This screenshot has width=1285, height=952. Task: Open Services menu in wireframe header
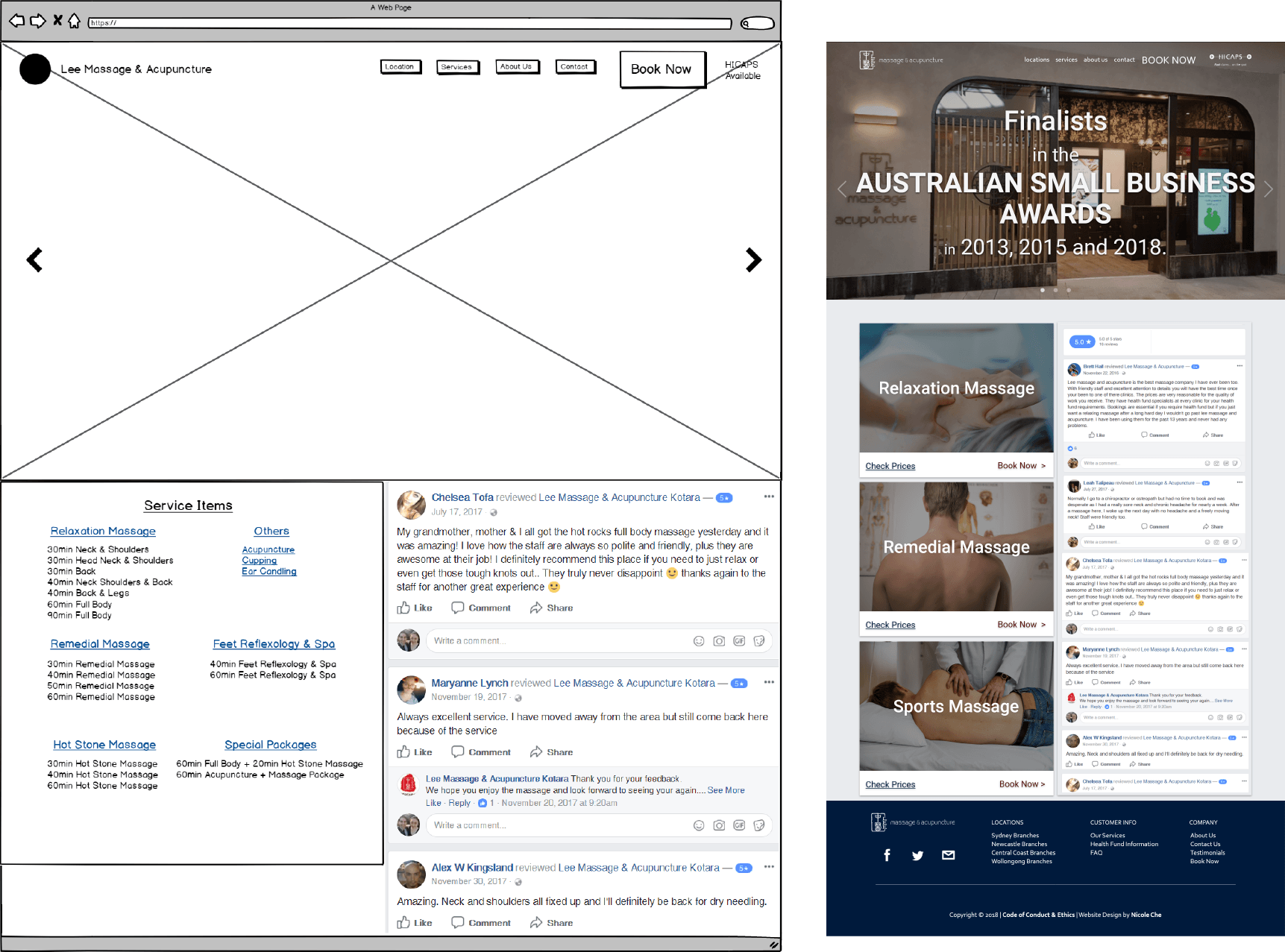point(457,67)
